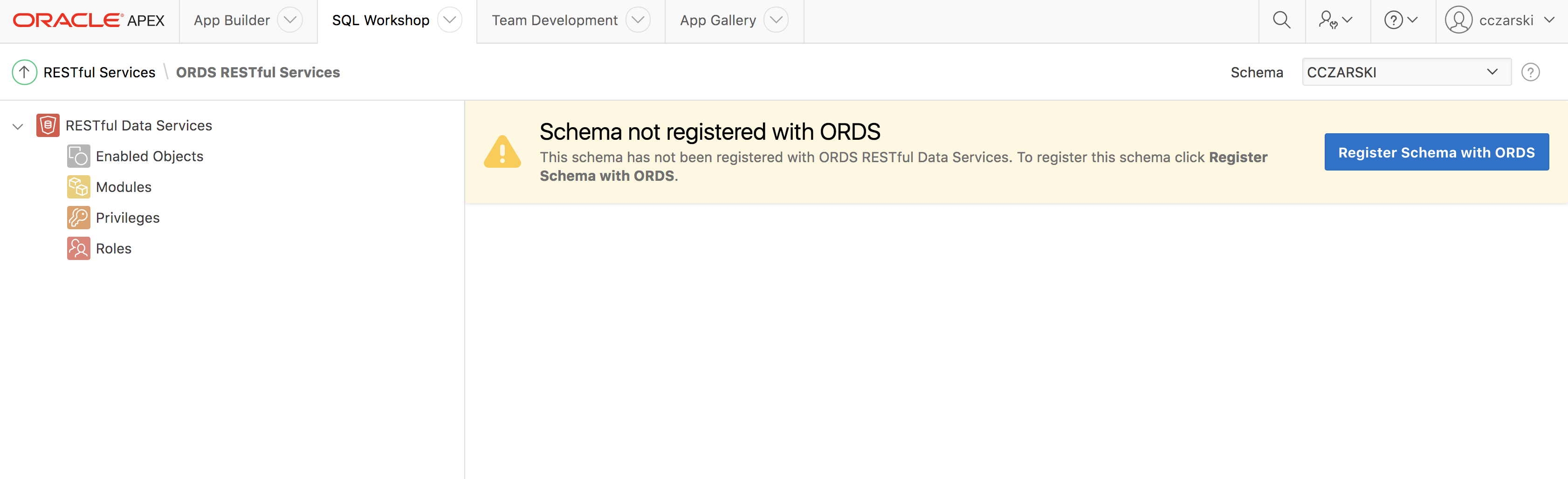This screenshot has width=1568, height=479.
Task: Click the up arrow navigation icon
Action: 24,72
